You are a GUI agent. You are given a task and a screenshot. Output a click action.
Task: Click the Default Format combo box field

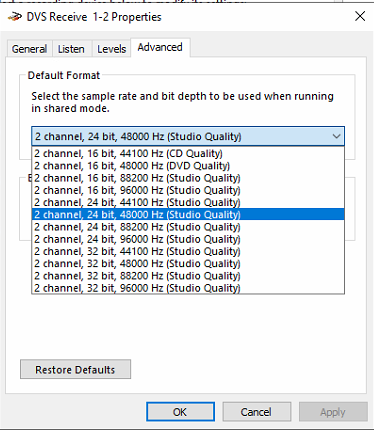[x=188, y=136]
